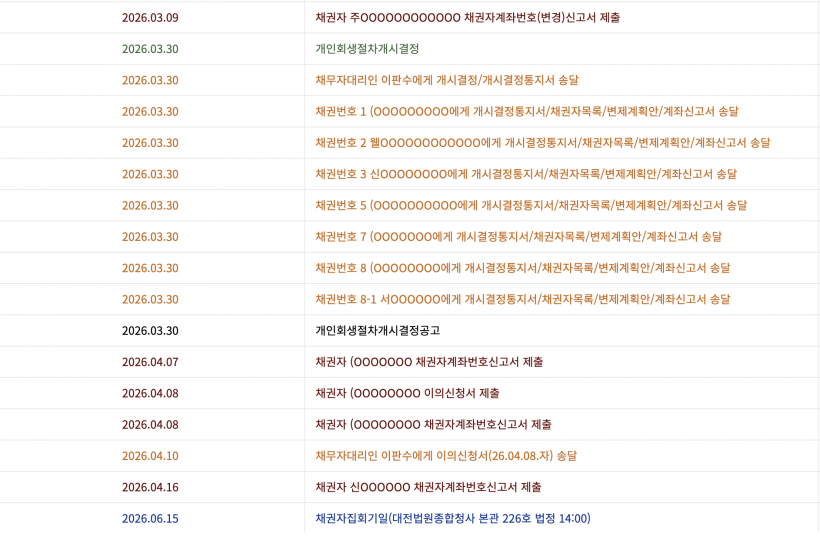Click the 채권번호 7 송달 entry
Viewport: 820px width, 547px height.
tap(519, 237)
